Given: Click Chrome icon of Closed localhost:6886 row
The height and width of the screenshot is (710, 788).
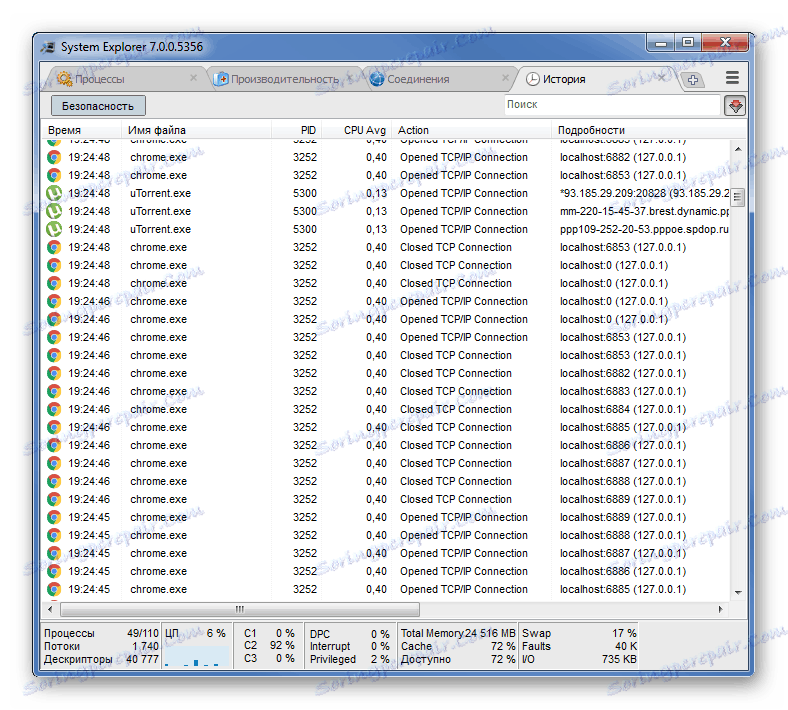Looking at the screenshot, I should pyautogui.click(x=54, y=445).
